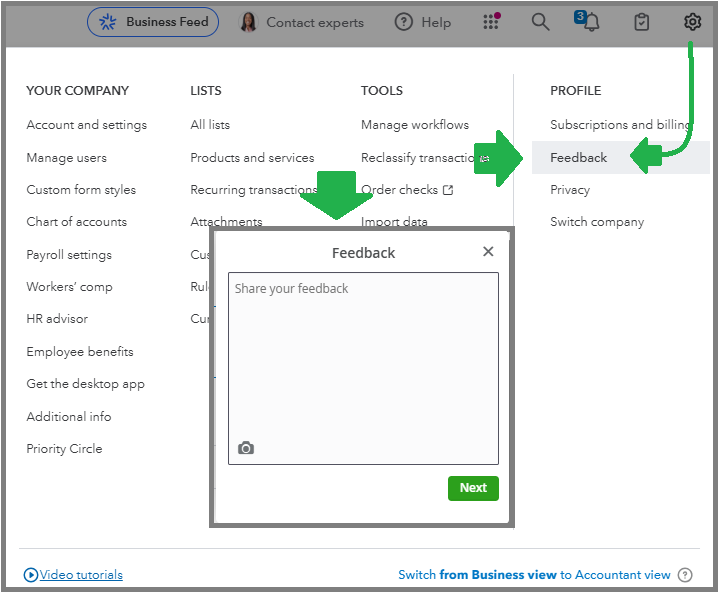This screenshot has width=719, height=594.
Task: Select Feedback in the Profile column
Action: (578, 158)
